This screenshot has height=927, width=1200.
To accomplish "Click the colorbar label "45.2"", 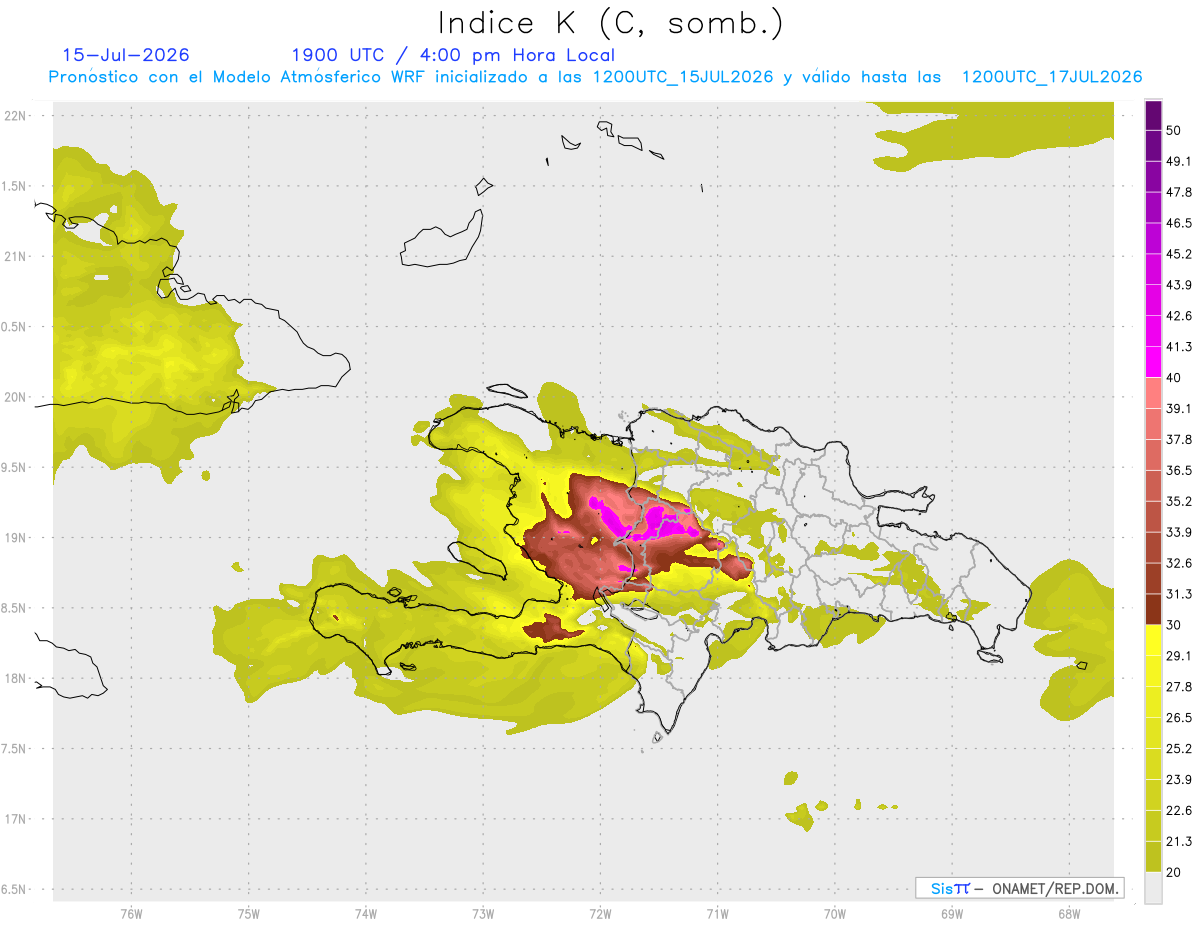I will pos(1178,254).
